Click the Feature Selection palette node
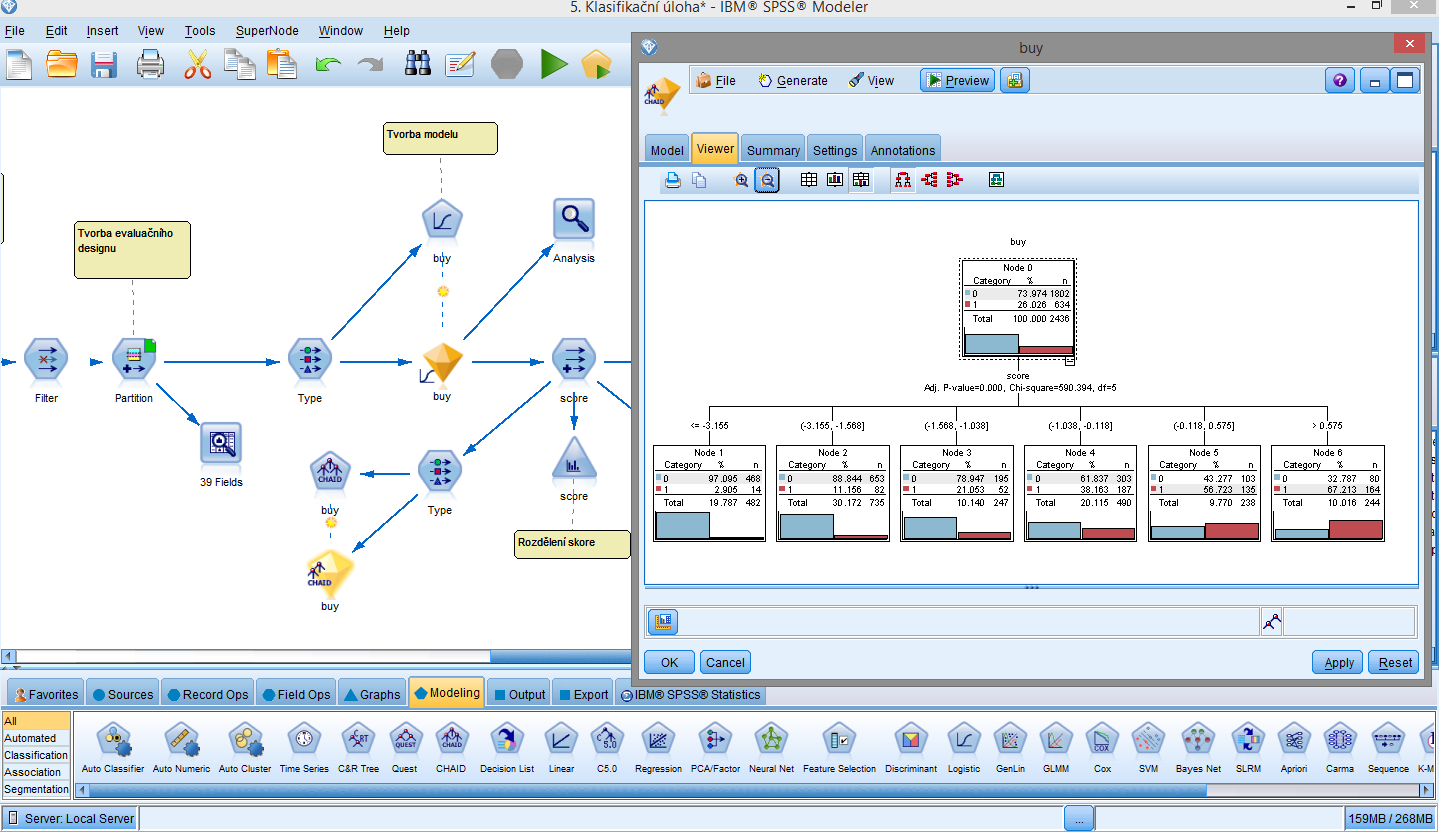This screenshot has width=1439, height=833. point(839,742)
